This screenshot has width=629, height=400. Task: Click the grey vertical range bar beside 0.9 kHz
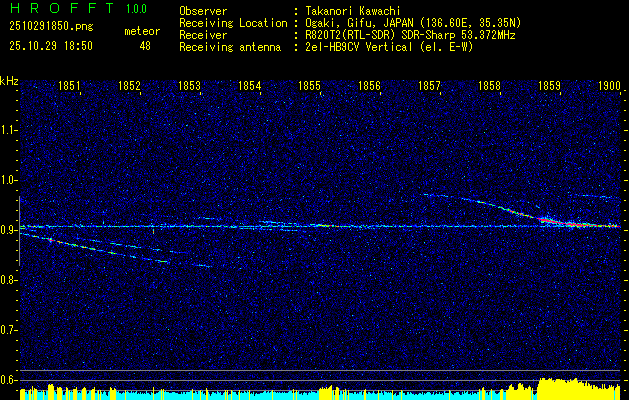point(19,231)
